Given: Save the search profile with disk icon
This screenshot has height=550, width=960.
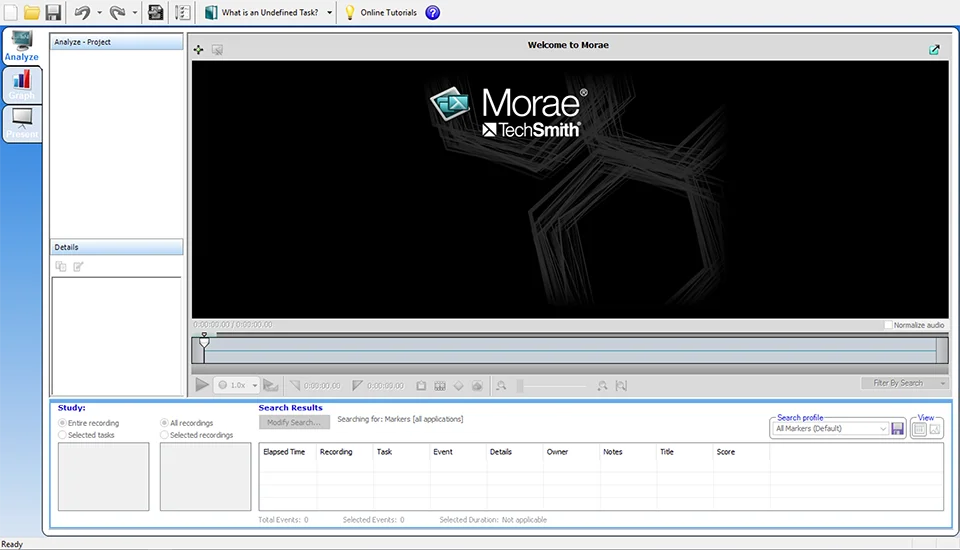Looking at the screenshot, I should pos(898,429).
